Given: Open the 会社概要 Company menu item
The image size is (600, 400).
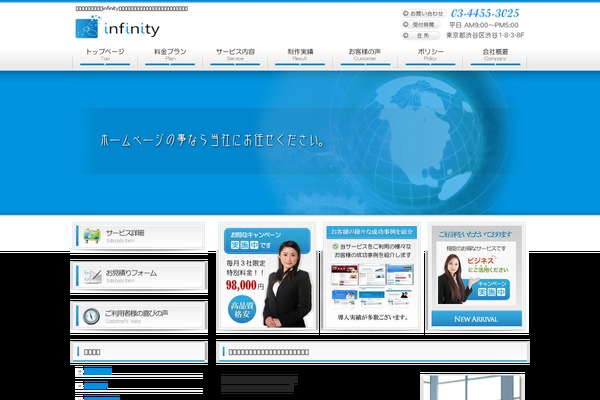Looking at the screenshot, I should (x=495, y=57).
